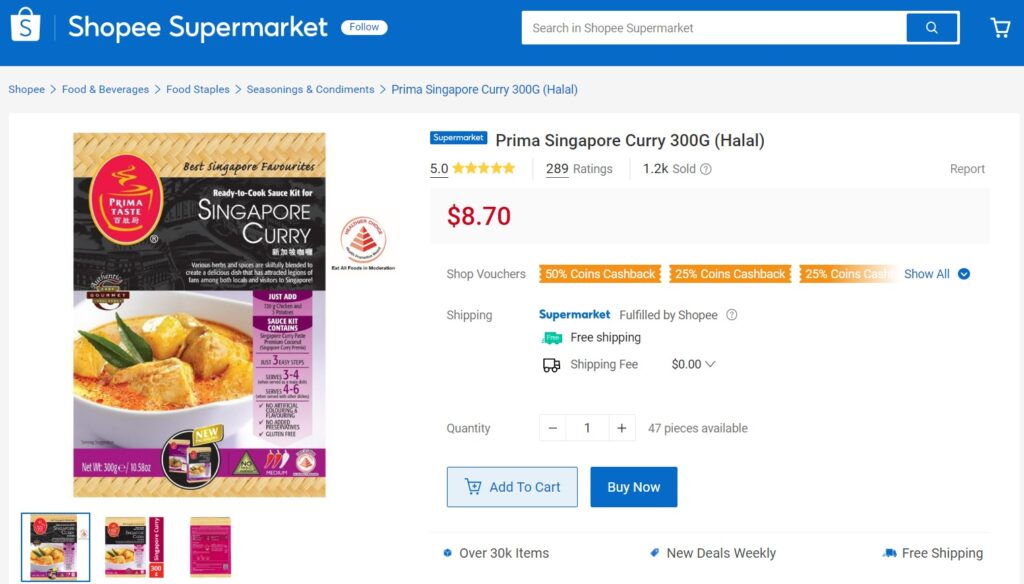Follow the Shopee Supermarket shop
This screenshot has width=1024, height=584.
364,27
